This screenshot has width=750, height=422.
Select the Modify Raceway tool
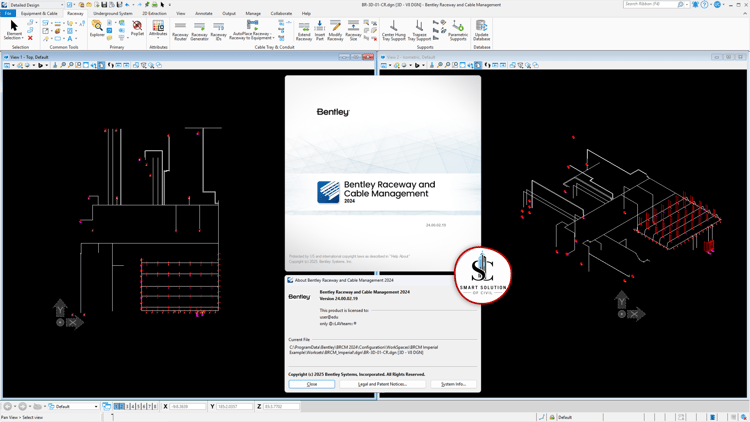(x=335, y=31)
